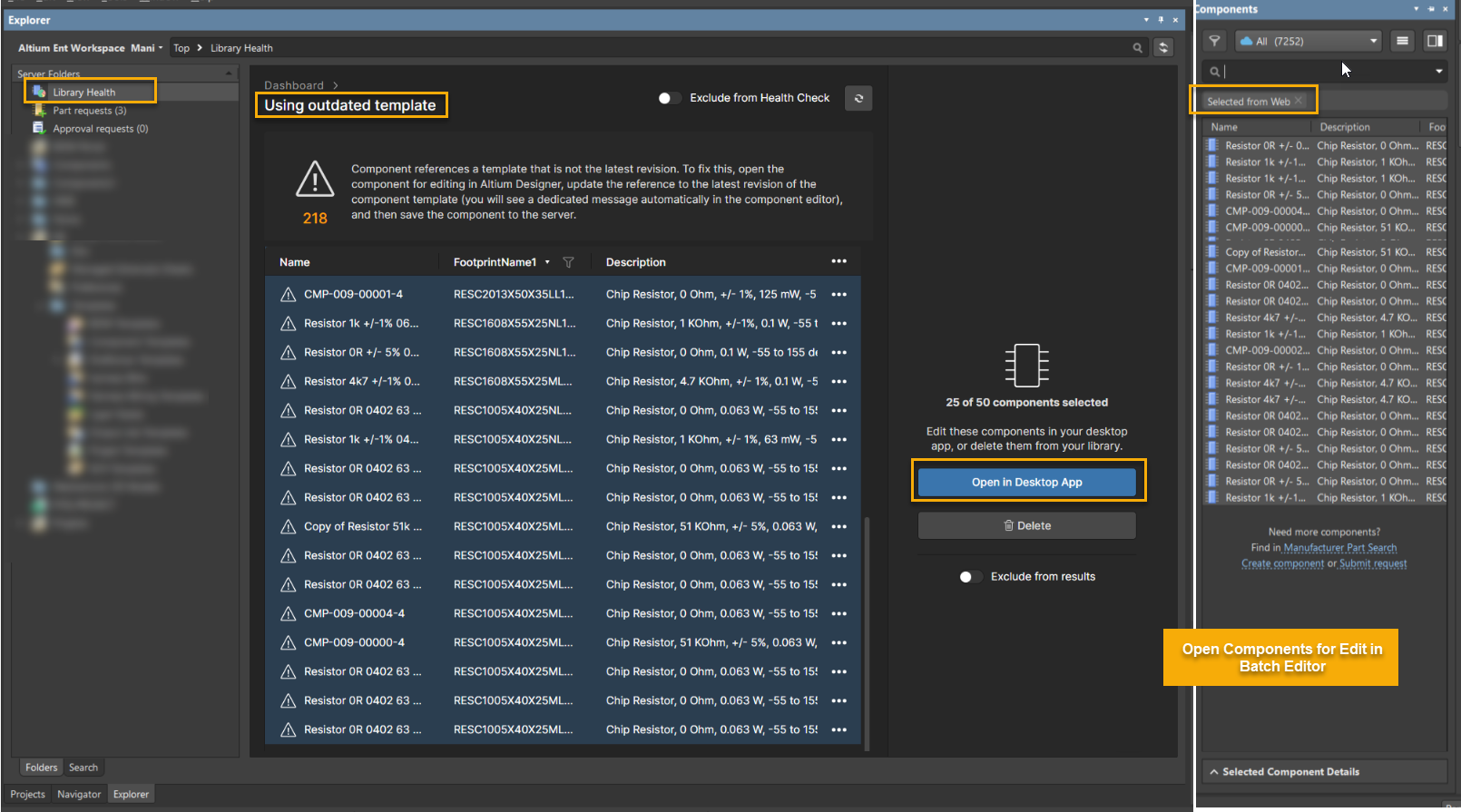This screenshot has height=812, width=1461.
Task: Select CMP-009-00001 row in Components panel
Action: coord(1325,269)
